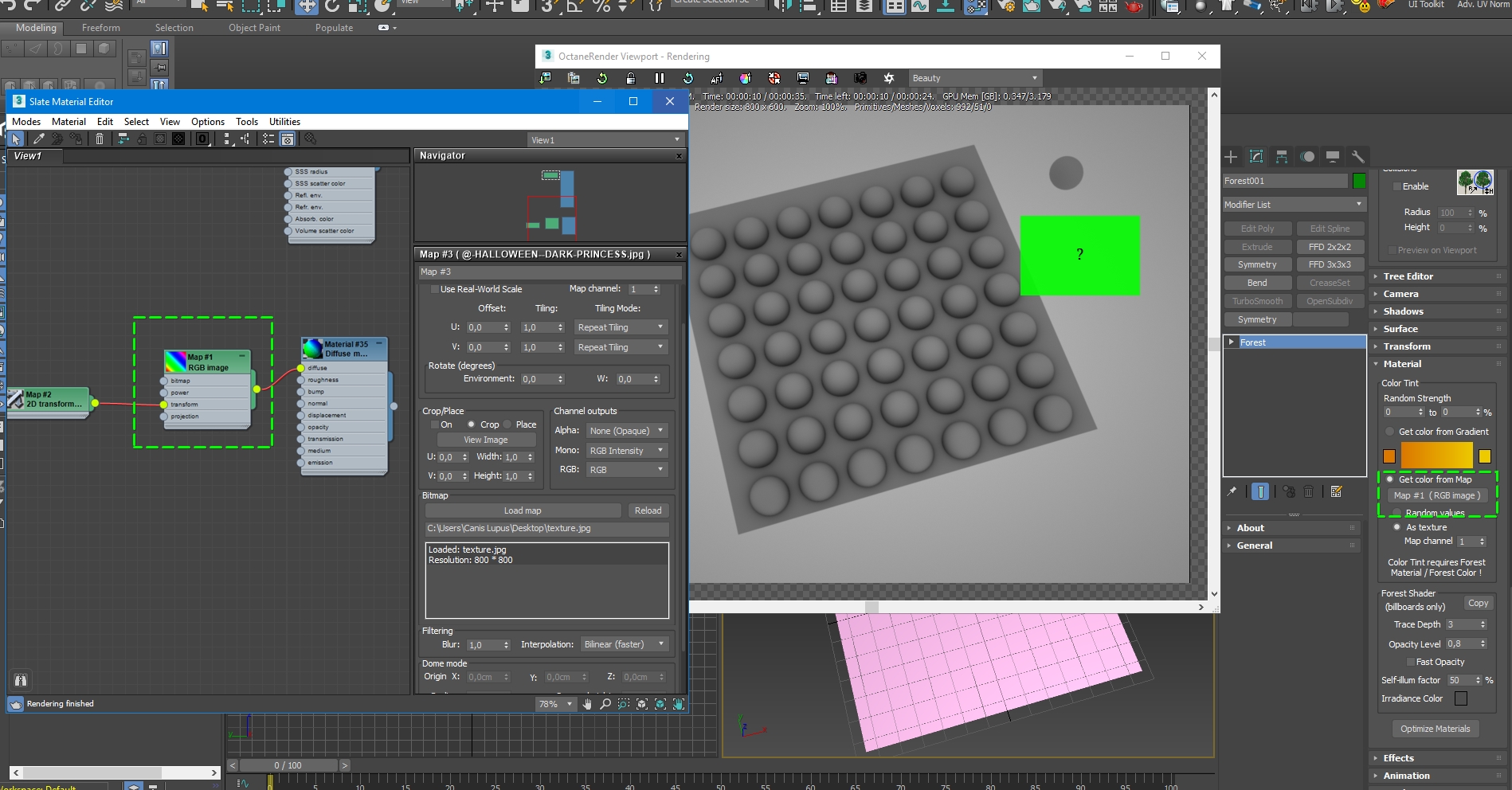This screenshot has height=790, width=1512.
Task: Select Get color from Map radio
Action: click(1390, 479)
